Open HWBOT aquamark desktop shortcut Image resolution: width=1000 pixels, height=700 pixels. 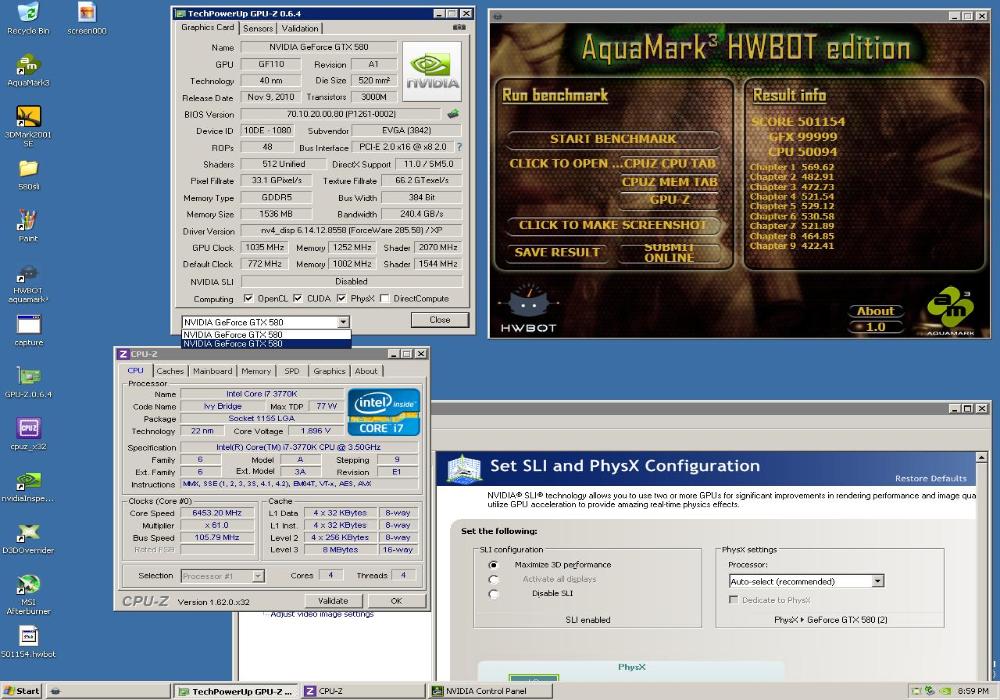pyautogui.click(x=28, y=284)
